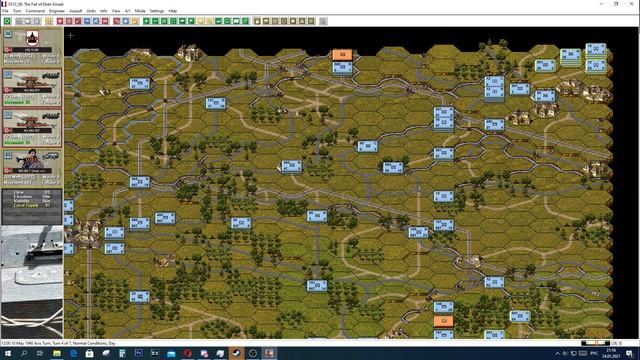The height and width of the screenshot is (360, 640).
Task: Open the File menu
Action: (5, 11)
